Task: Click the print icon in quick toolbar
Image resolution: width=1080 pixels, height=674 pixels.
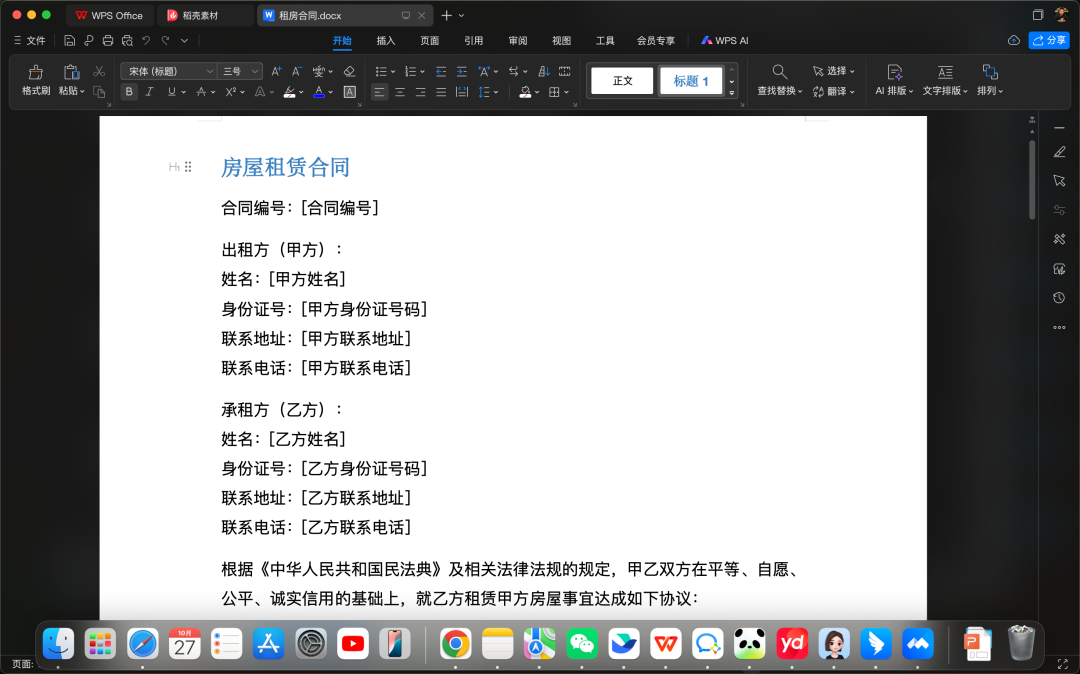Action: pos(108,41)
